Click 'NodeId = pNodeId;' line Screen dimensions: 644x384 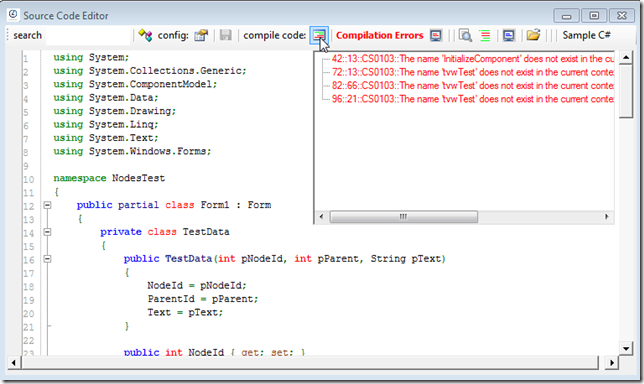pyautogui.click(x=197, y=285)
